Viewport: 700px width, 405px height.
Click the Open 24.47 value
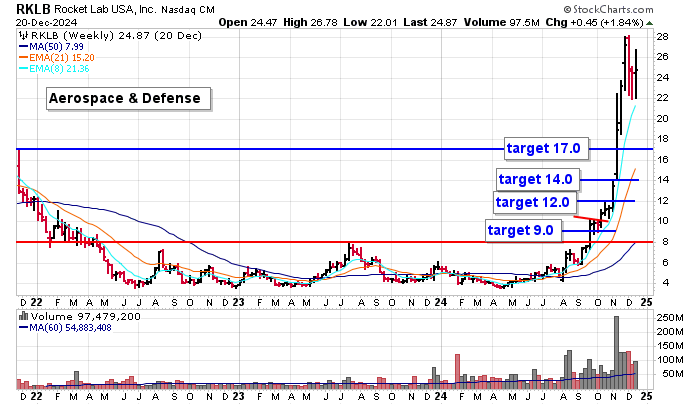tap(248, 22)
